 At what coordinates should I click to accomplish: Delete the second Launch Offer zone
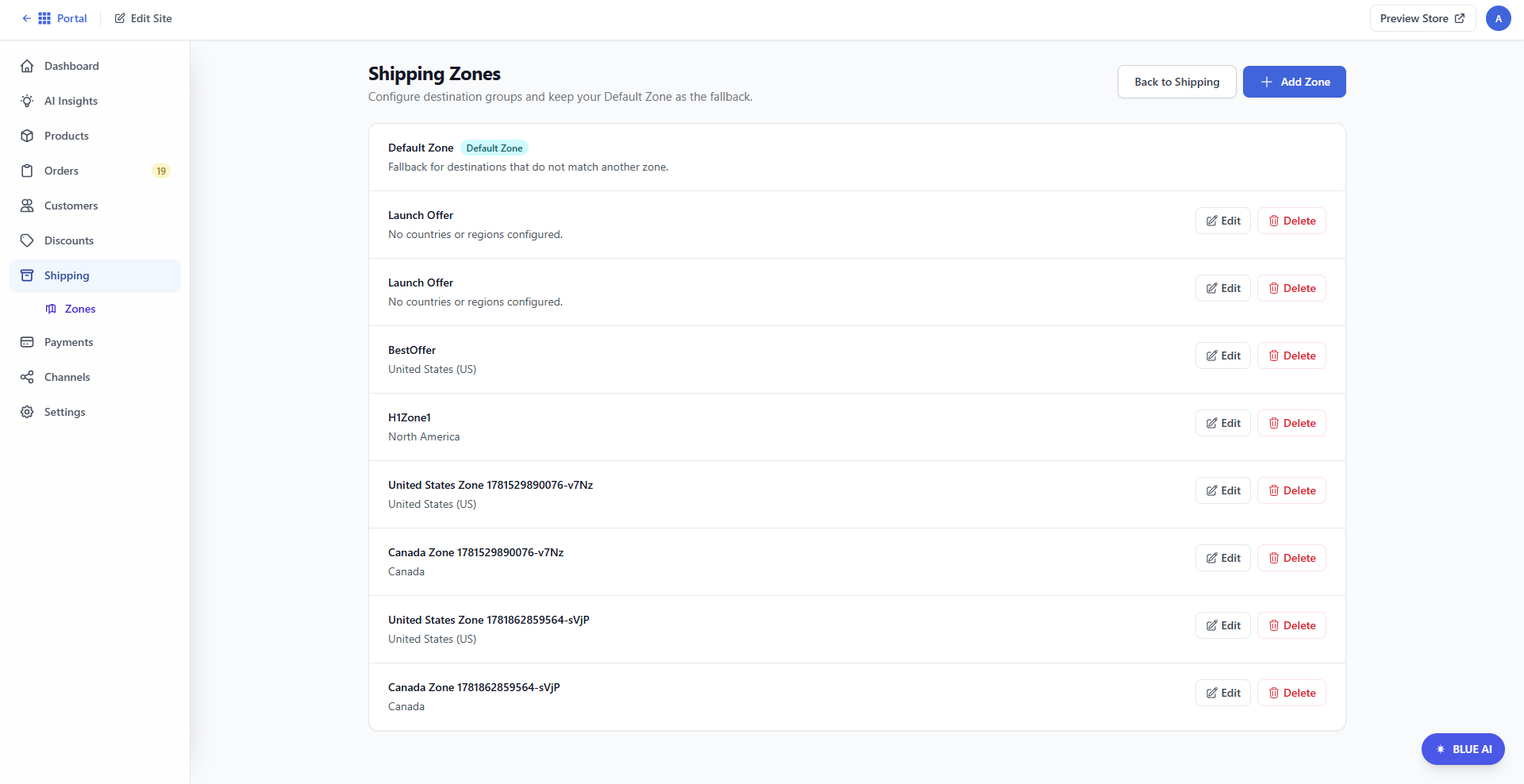(1291, 288)
